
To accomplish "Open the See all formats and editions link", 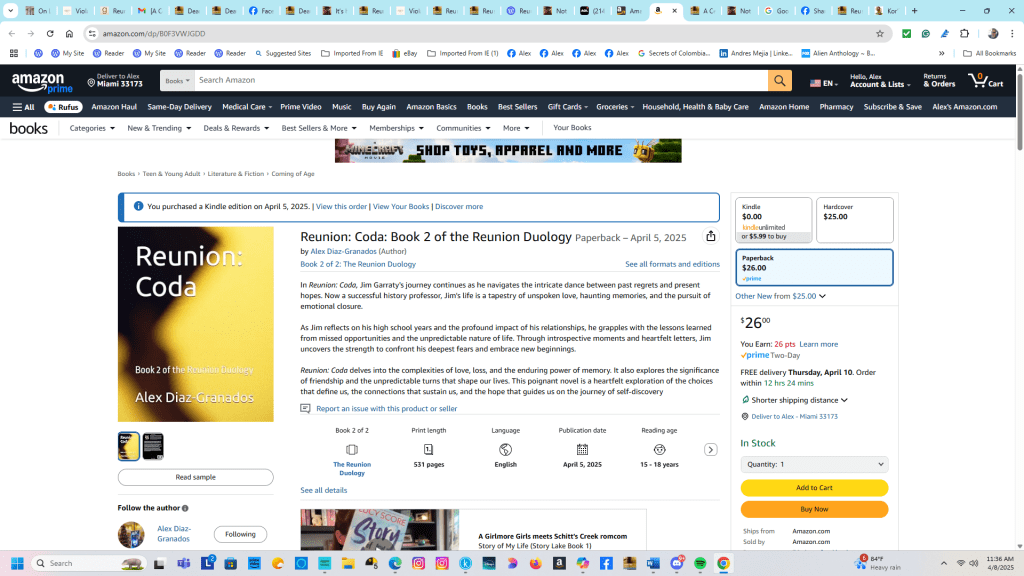I will [672, 264].
